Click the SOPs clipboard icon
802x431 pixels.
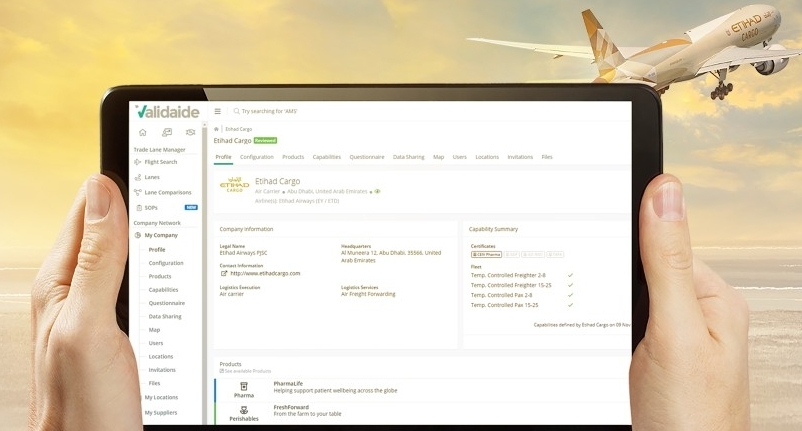pyautogui.click(x=139, y=208)
